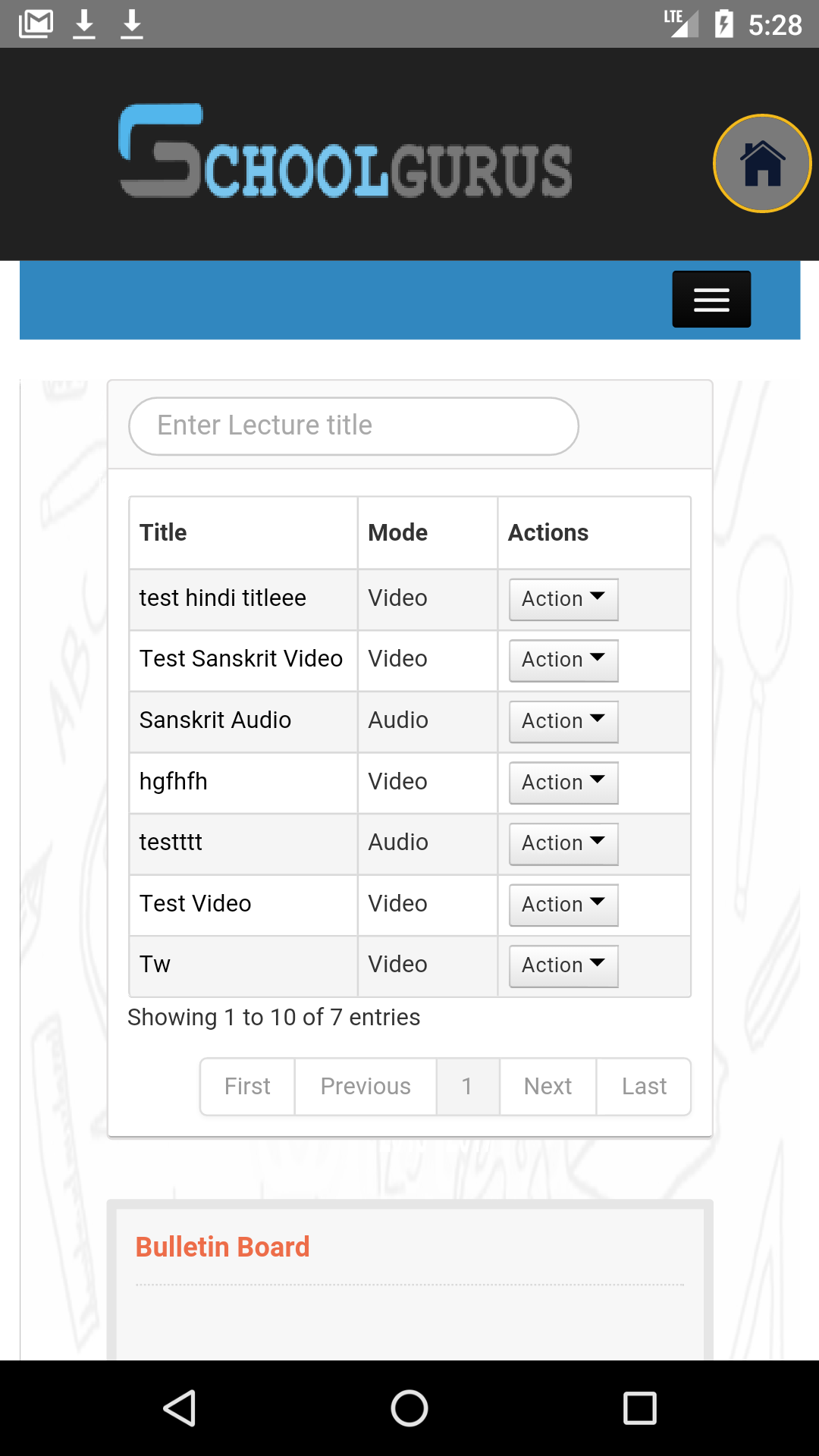819x1456 pixels.
Task: Tap the SchoolGurus logo
Action: click(346, 152)
